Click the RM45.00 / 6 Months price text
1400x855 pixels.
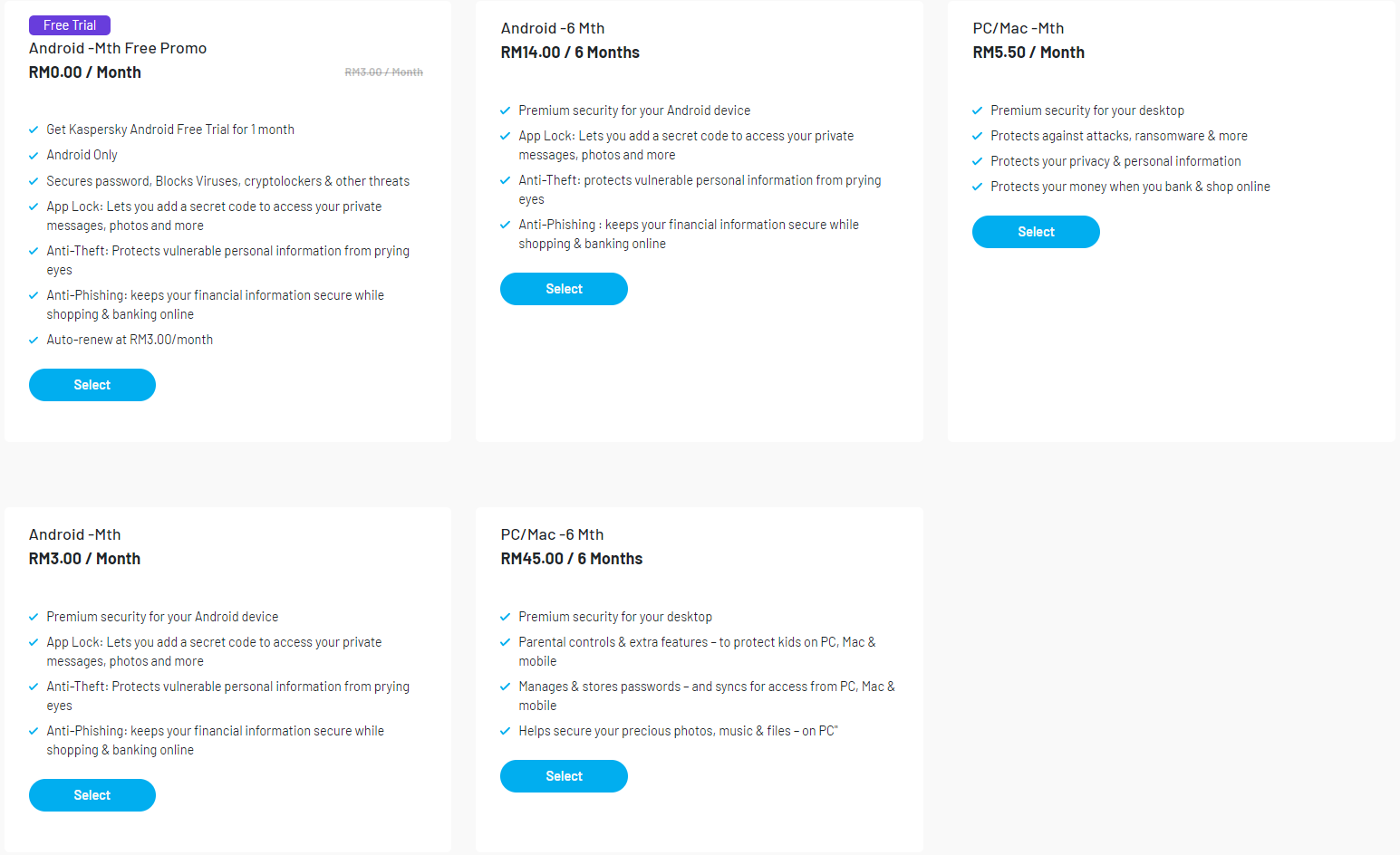pyautogui.click(x=572, y=559)
